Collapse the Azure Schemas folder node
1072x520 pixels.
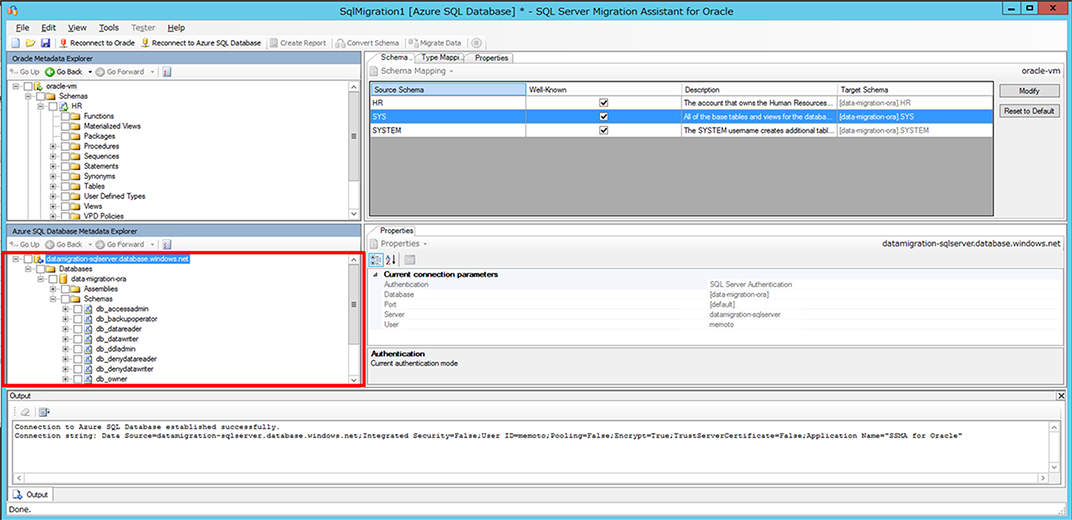coord(53,299)
